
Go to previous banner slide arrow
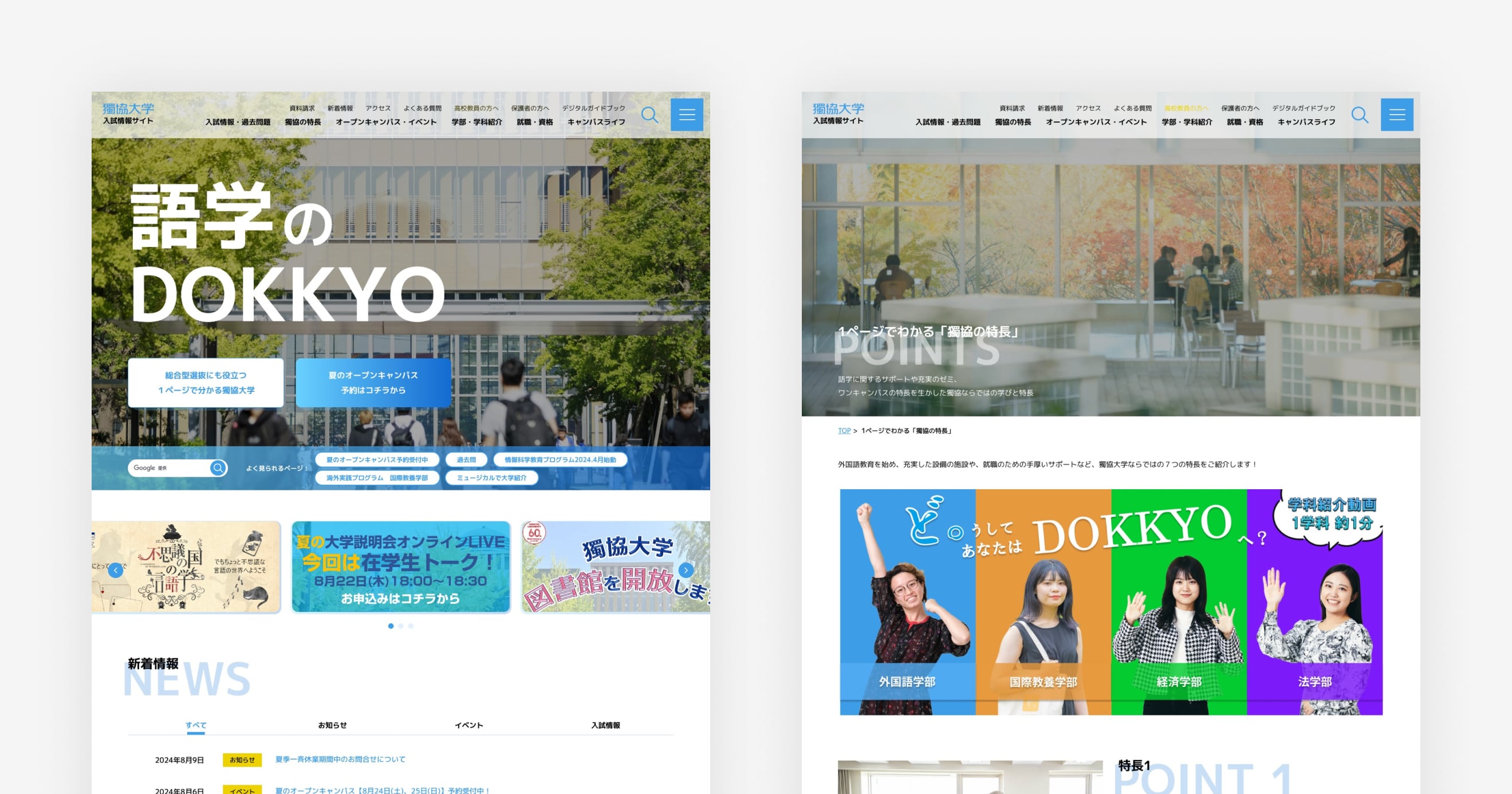(x=116, y=570)
